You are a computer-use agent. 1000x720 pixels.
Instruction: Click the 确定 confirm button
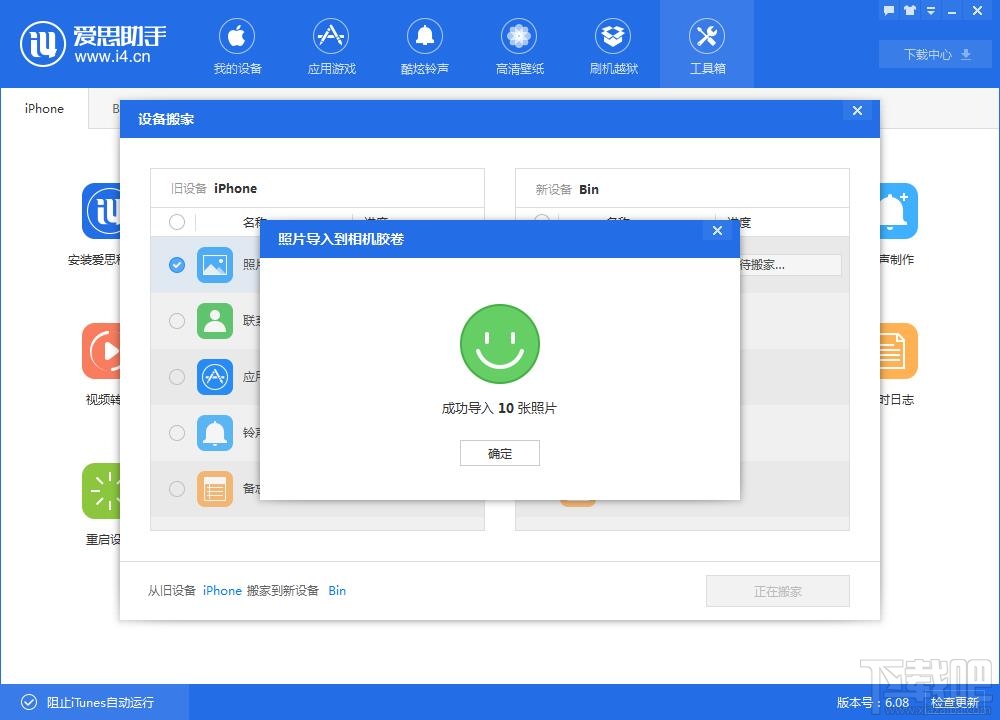click(x=499, y=453)
